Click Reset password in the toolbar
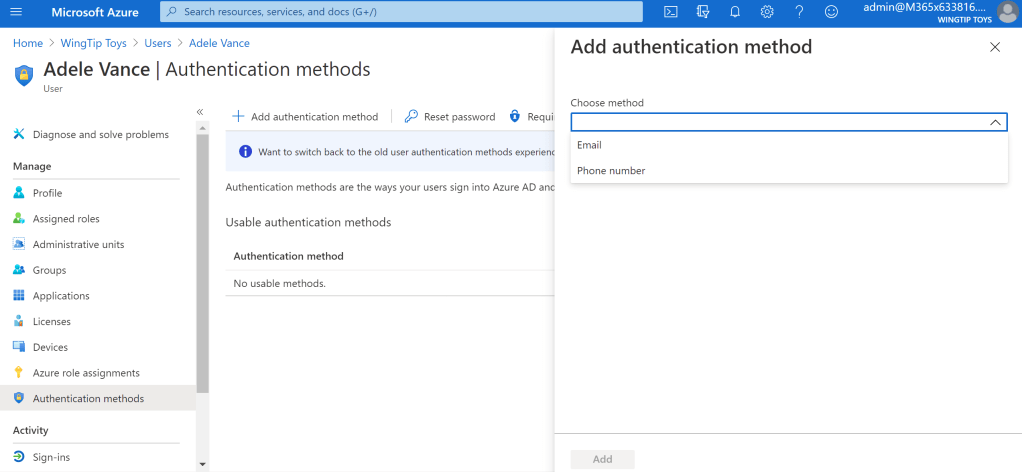Image resolution: width=1022 pixels, height=472 pixels. 450,117
